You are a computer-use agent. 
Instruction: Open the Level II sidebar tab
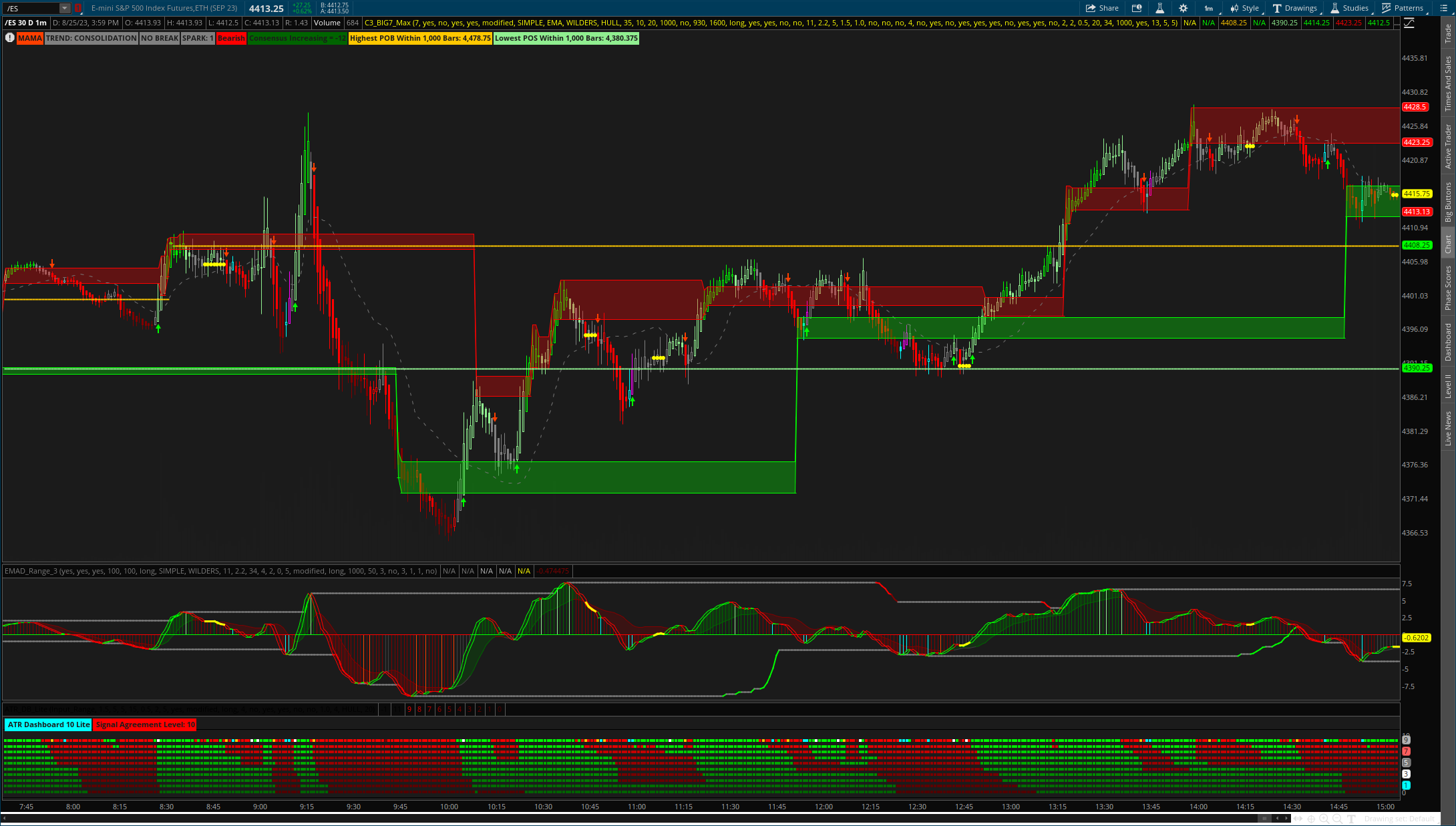coord(1448,386)
